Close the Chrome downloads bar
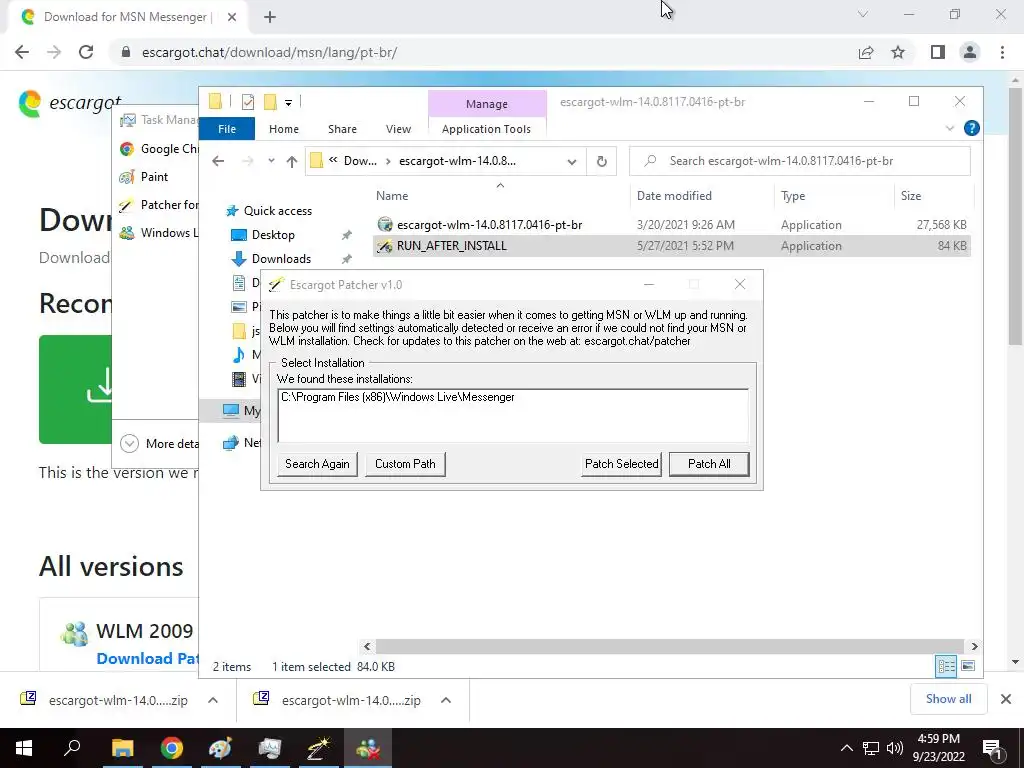The image size is (1024, 768). (x=1006, y=699)
